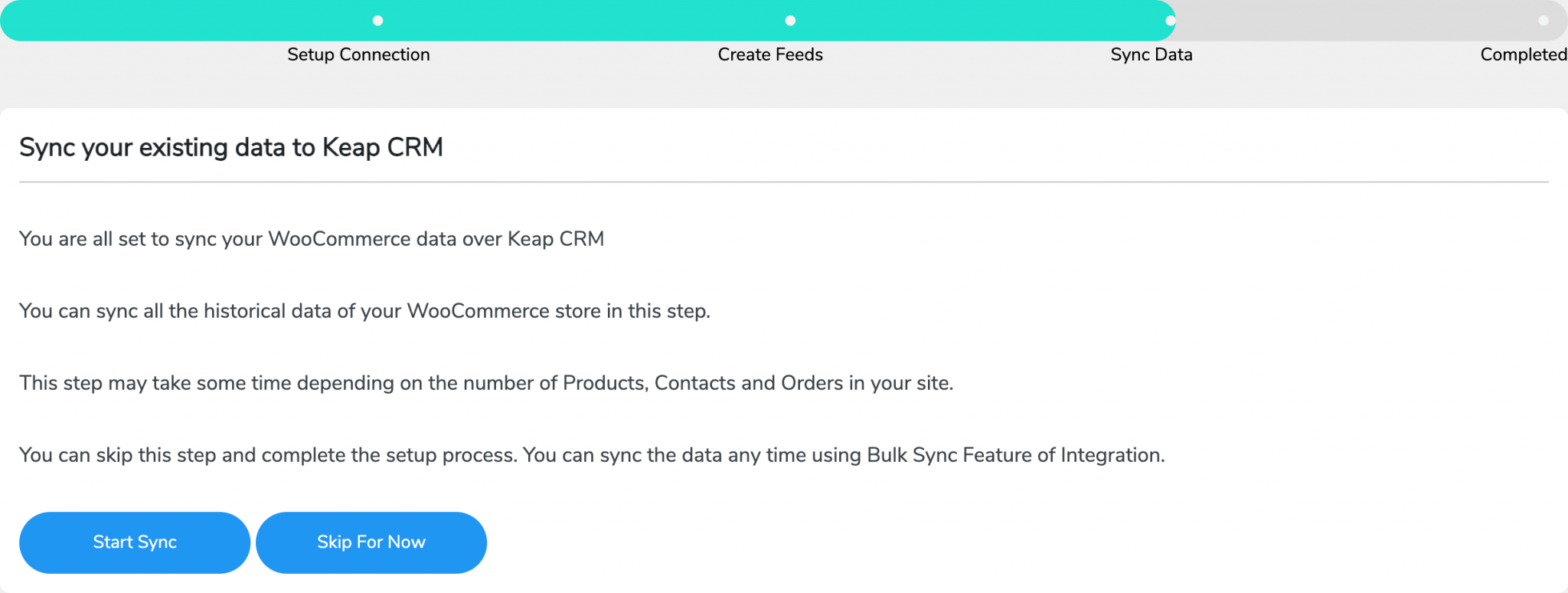The width and height of the screenshot is (1568, 593).
Task: Click the Setup Connection step label
Action: 358,54
